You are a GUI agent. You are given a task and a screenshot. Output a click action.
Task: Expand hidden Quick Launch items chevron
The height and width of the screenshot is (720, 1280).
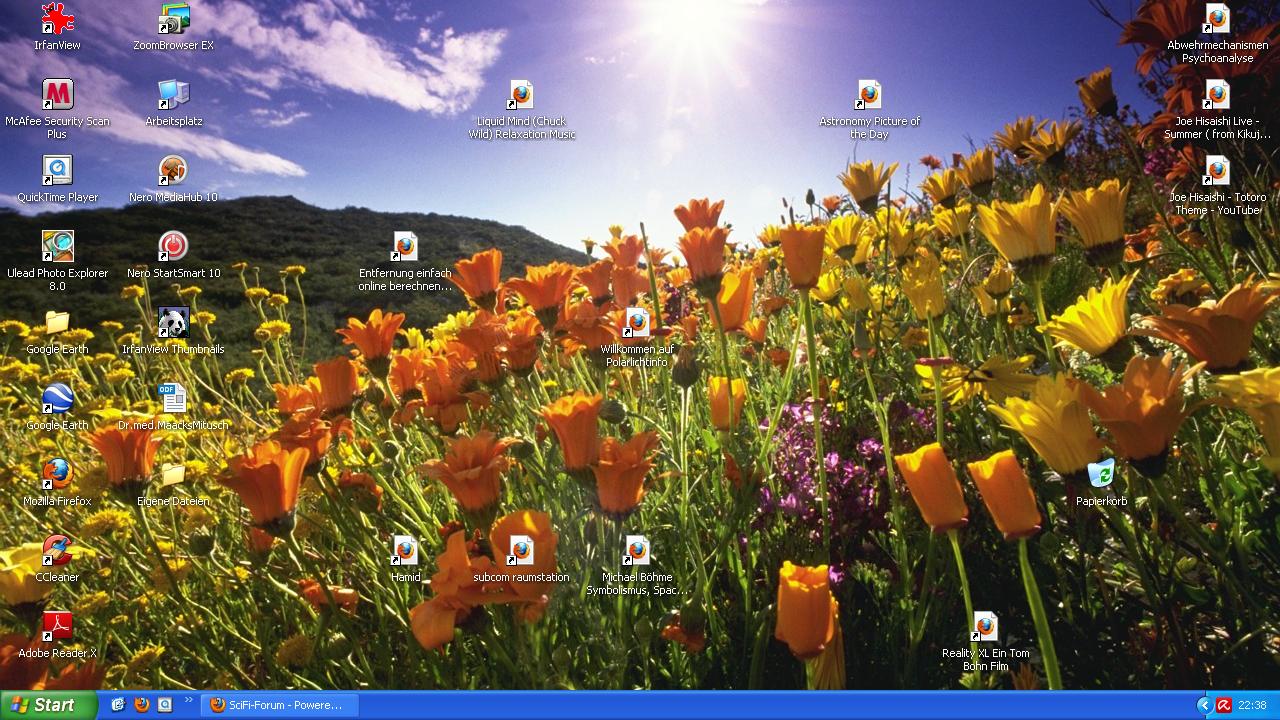coord(188,701)
